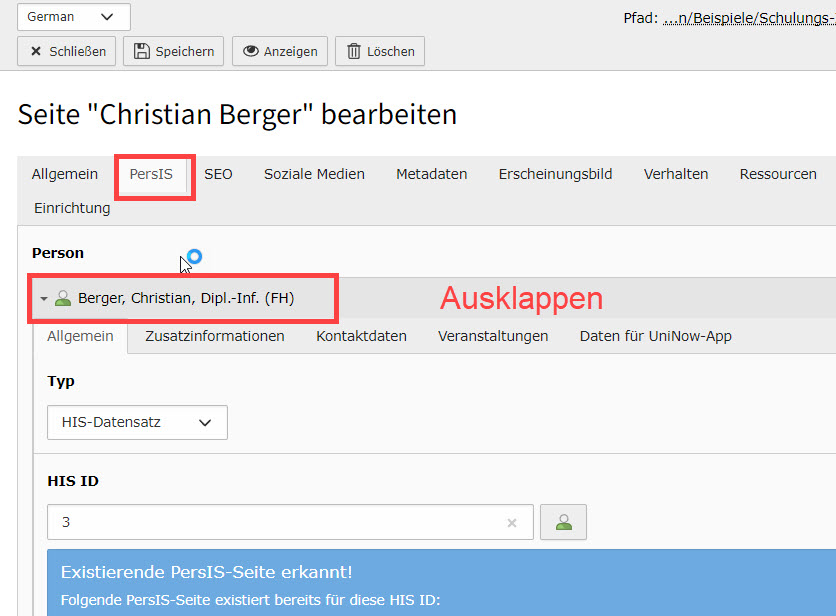This screenshot has height=616, width=836.
Task: Select the Metadaten tab
Action: coord(431,174)
